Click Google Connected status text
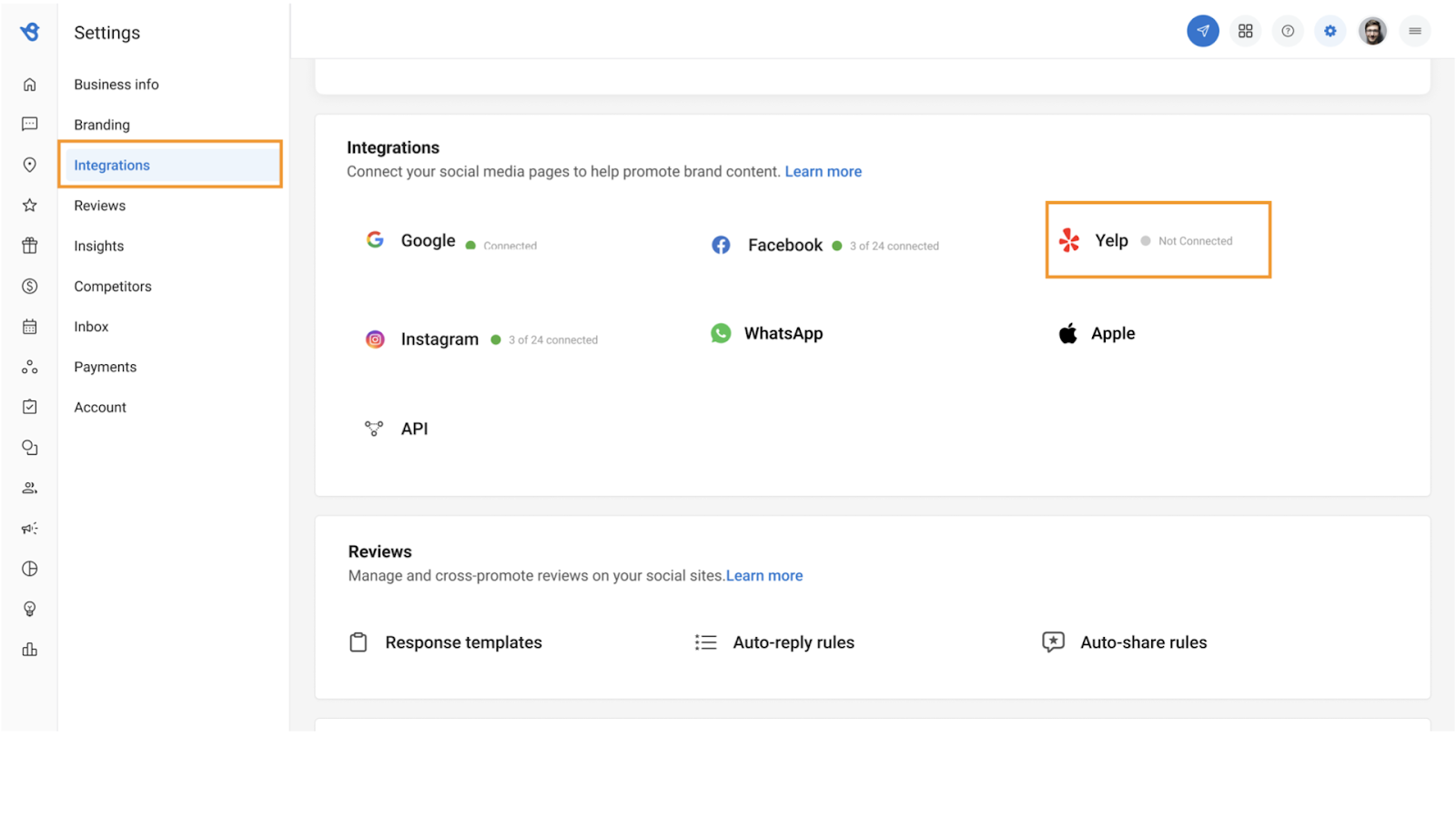This screenshot has width=1456, height=819. (x=510, y=246)
